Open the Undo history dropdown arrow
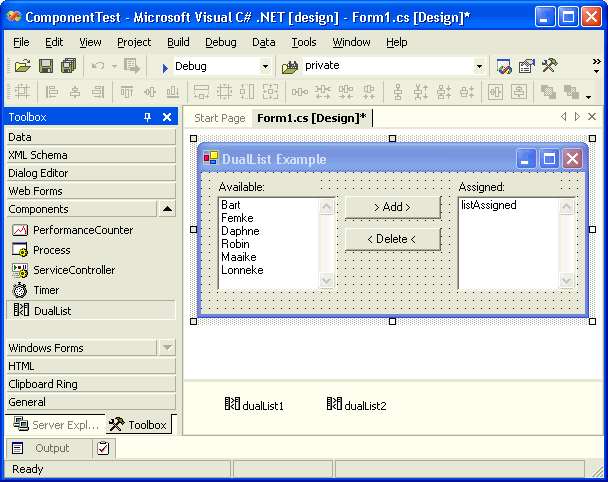Image resolution: width=608 pixels, height=482 pixels. tap(114, 66)
